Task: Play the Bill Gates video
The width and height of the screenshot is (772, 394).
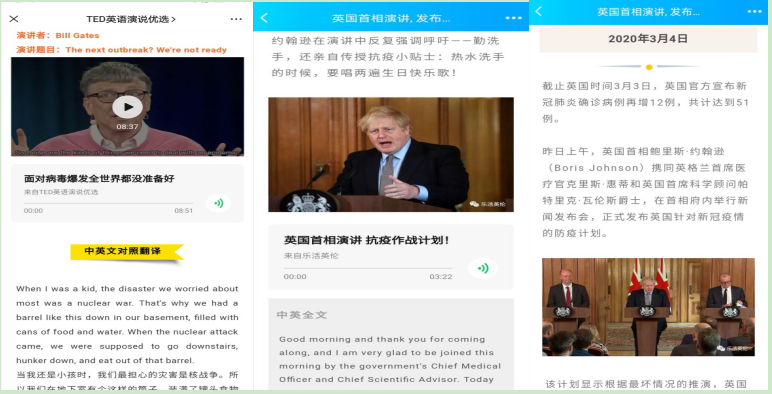Action: click(x=128, y=107)
